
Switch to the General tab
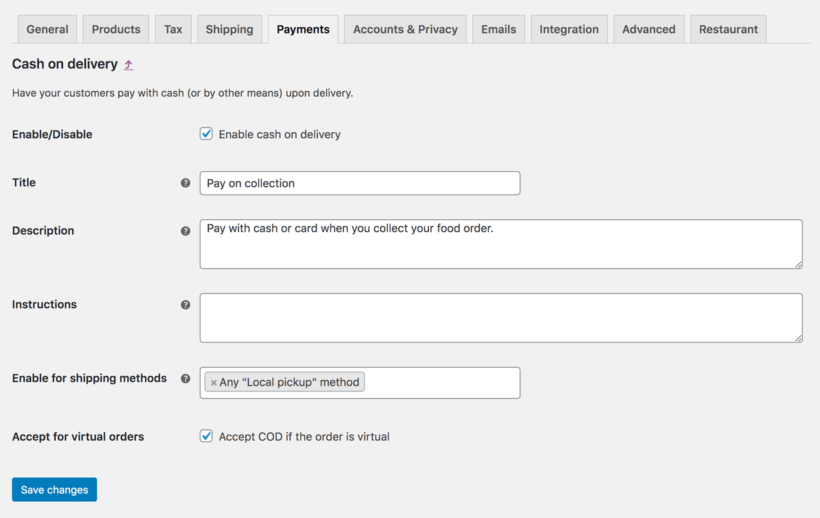[x=48, y=29]
